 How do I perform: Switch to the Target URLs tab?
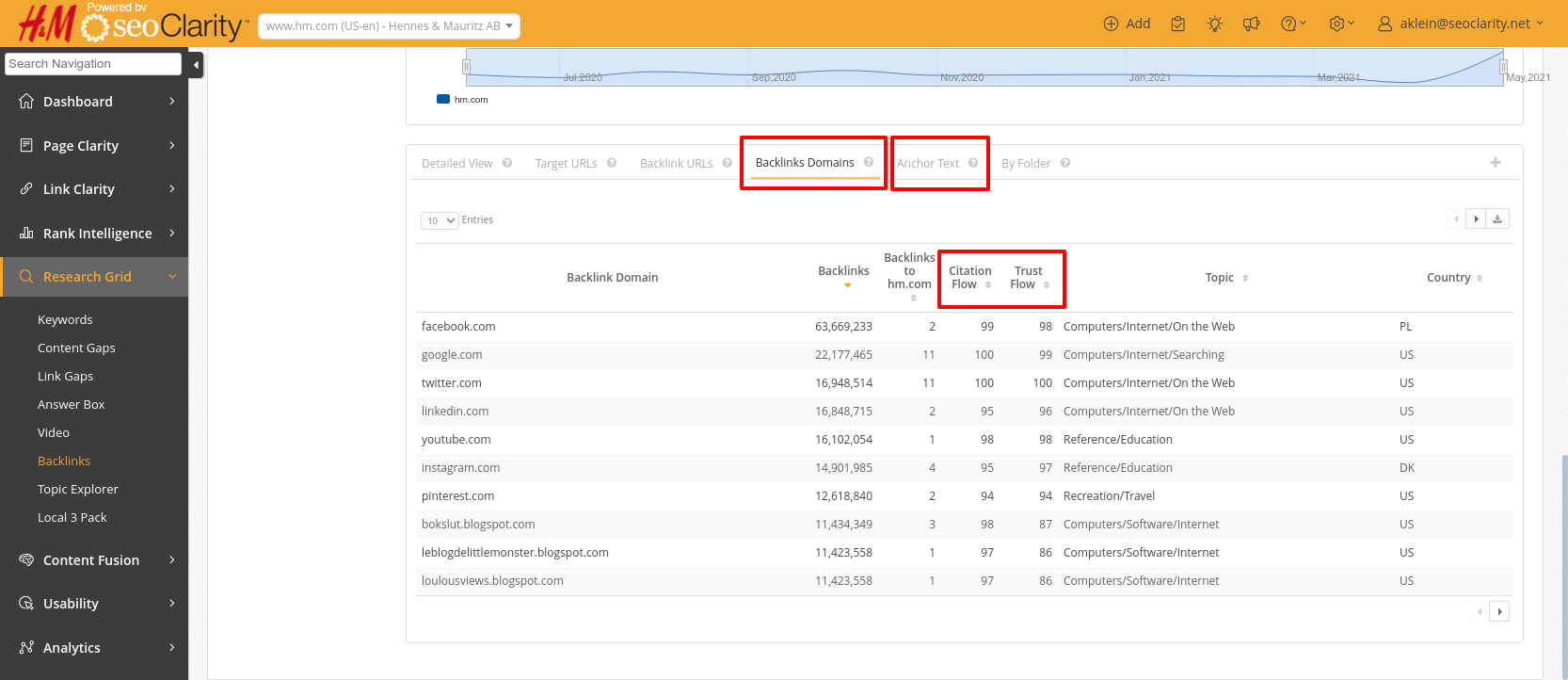pos(566,164)
